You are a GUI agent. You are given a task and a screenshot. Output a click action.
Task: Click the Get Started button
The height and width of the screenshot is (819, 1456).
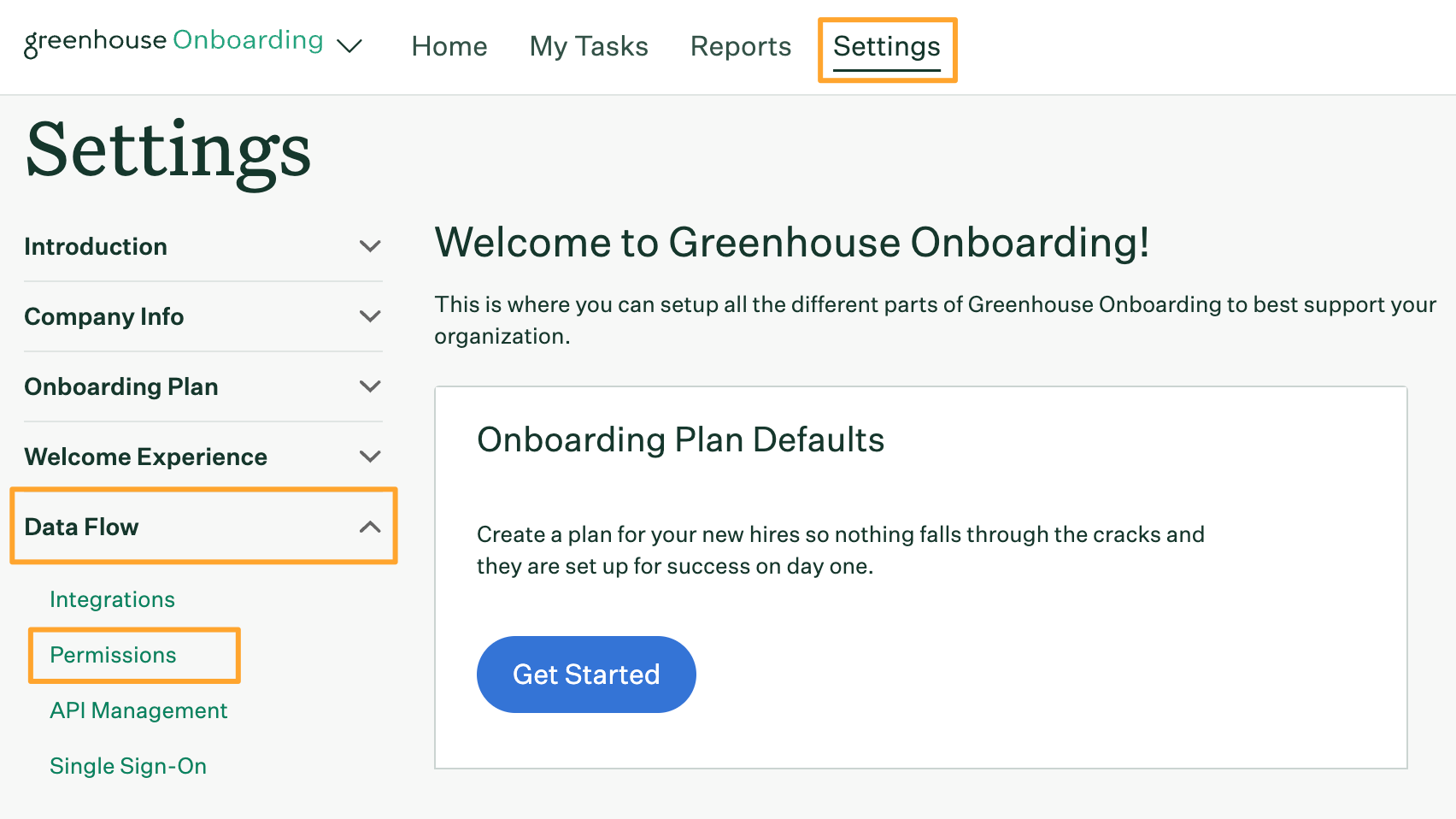point(586,675)
